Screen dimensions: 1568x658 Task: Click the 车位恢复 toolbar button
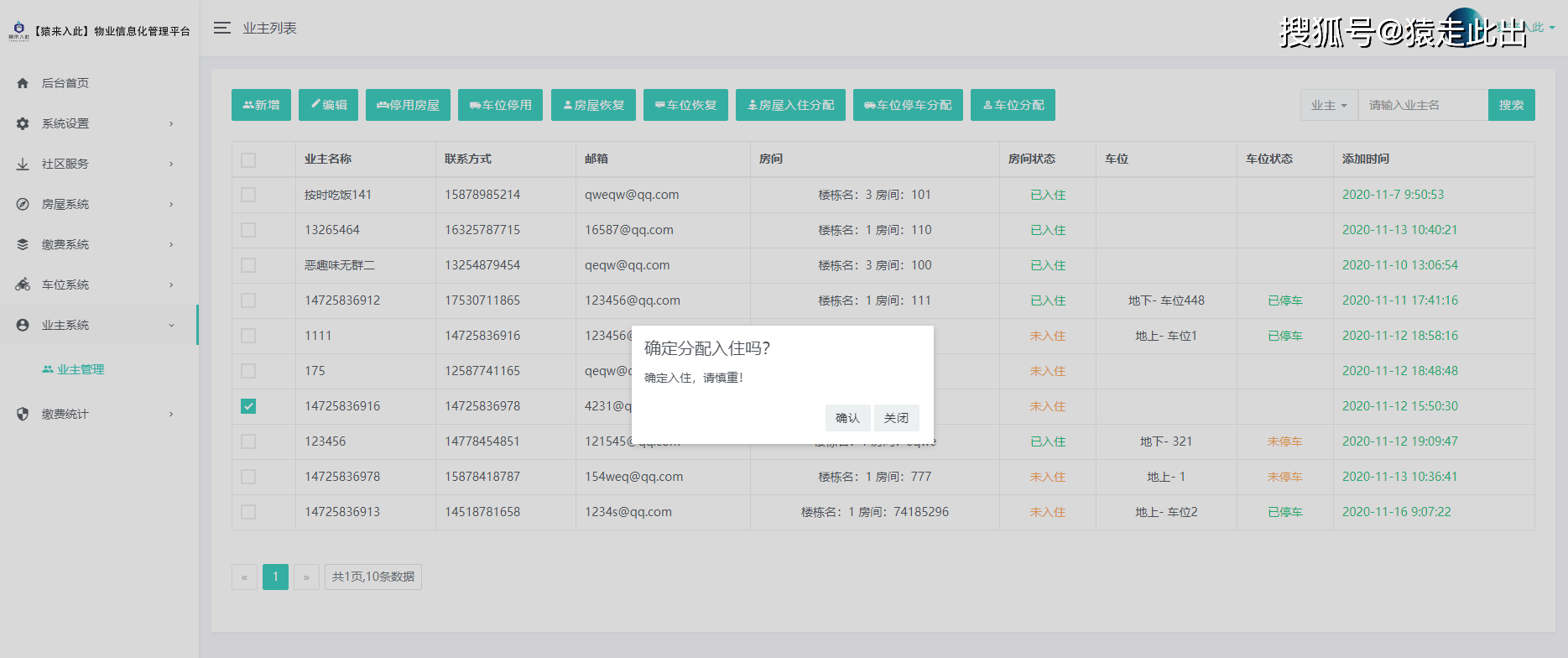coord(685,105)
